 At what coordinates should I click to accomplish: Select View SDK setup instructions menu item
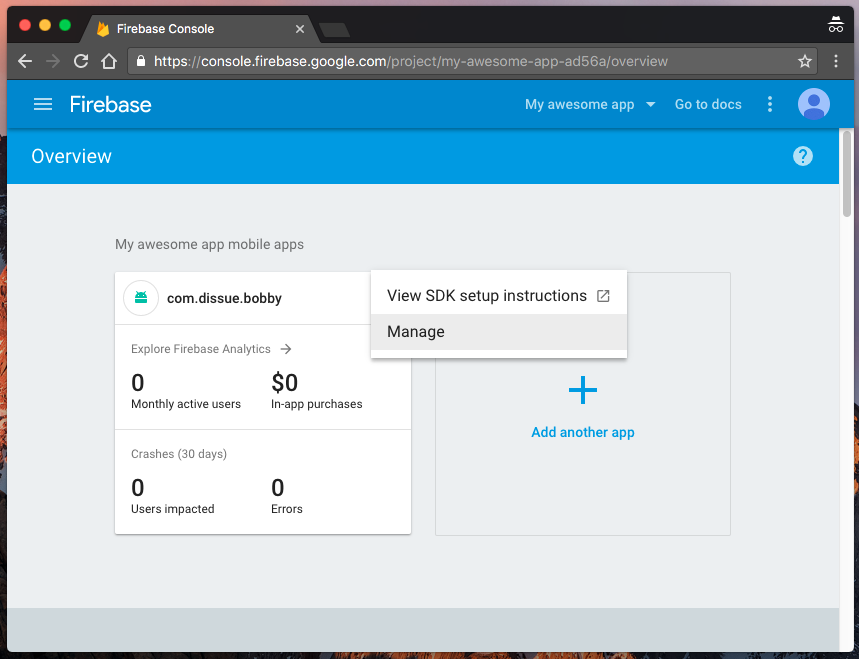tap(499, 296)
